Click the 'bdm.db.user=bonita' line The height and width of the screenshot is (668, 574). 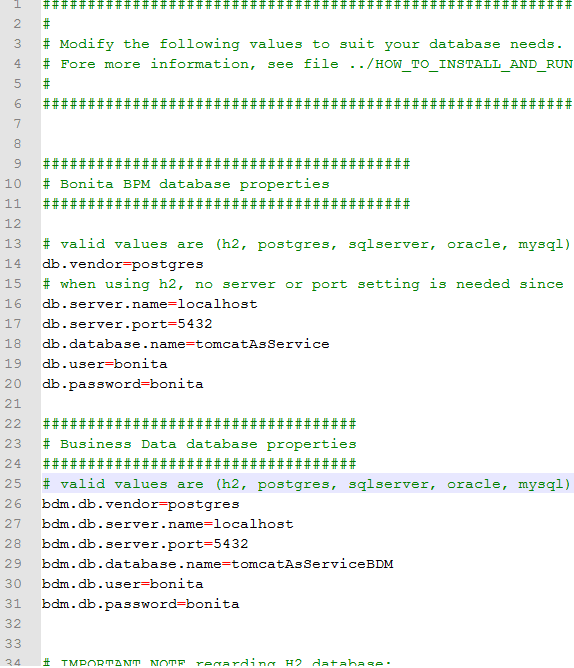tap(123, 584)
